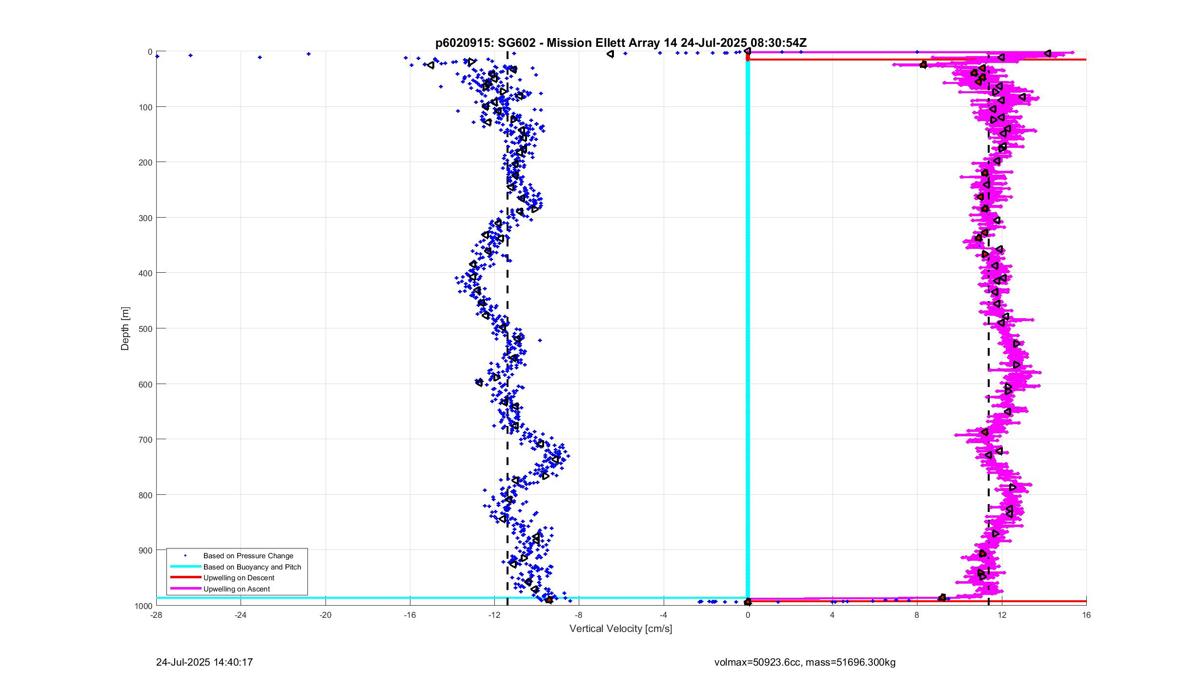
Task: Click depth axis tick label '200'
Action: [x=144, y=162]
